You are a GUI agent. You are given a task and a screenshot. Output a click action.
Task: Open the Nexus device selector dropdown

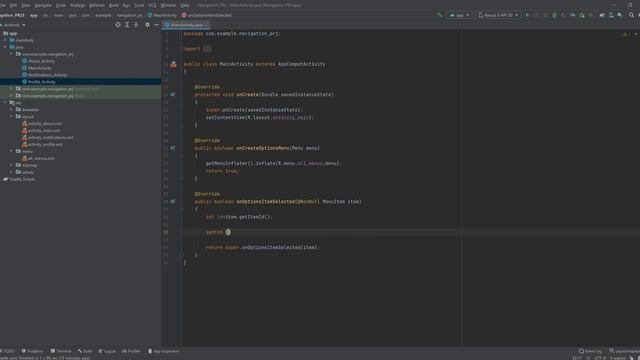click(498, 15)
